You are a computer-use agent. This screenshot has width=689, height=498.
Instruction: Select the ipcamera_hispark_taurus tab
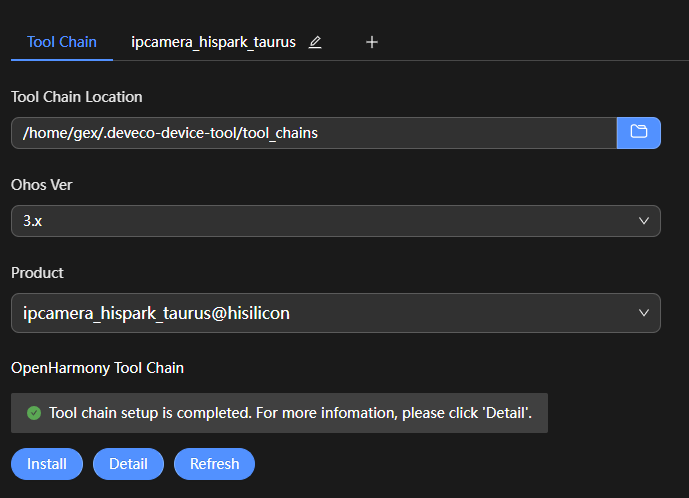point(213,42)
